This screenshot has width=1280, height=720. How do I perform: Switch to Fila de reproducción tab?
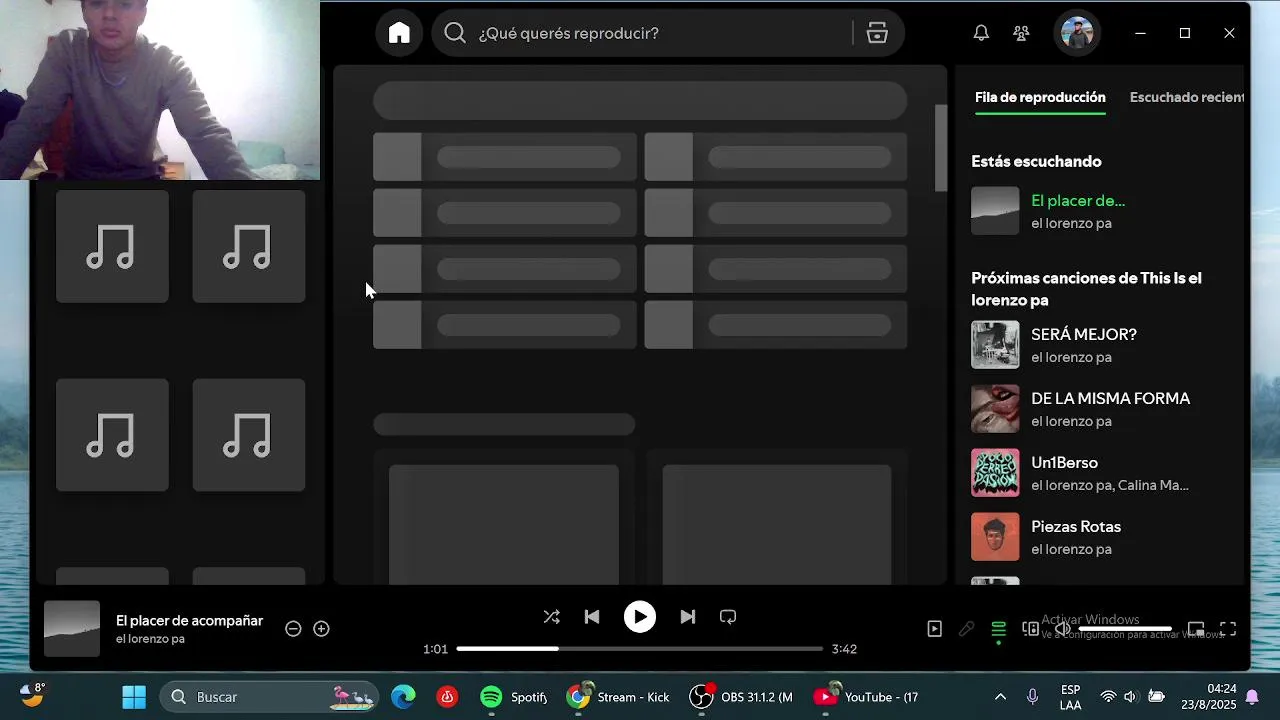click(1040, 97)
